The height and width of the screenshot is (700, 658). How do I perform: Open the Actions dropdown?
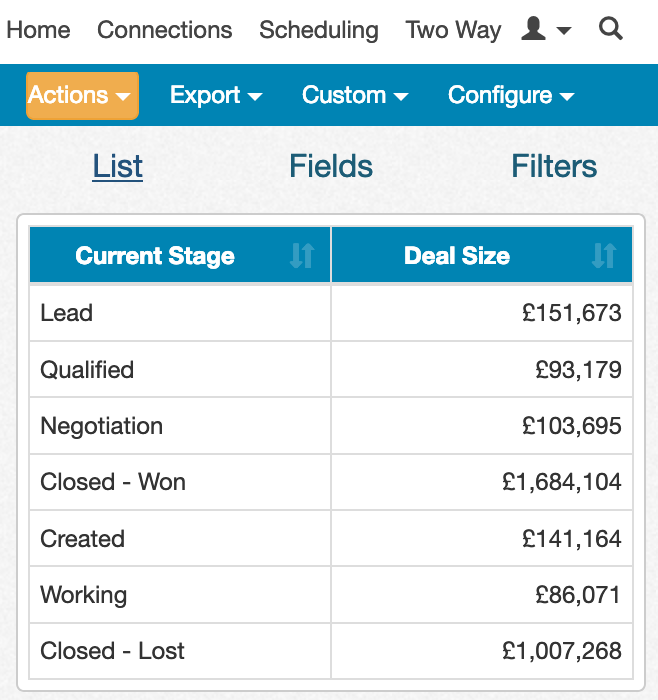tap(82, 96)
